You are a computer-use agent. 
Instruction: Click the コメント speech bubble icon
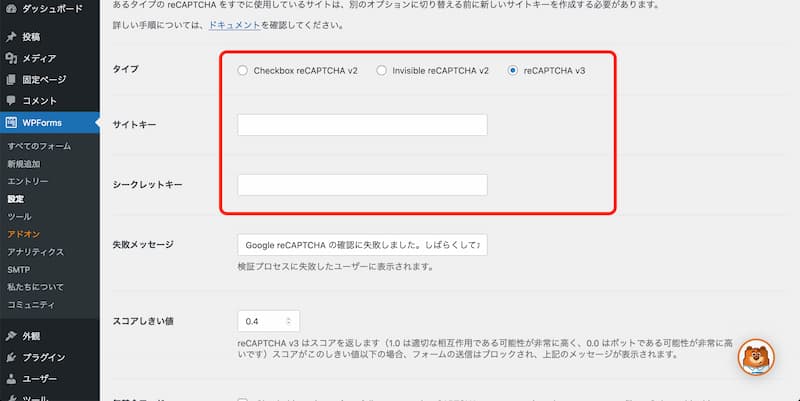pyautogui.click(x=11, y=101)
